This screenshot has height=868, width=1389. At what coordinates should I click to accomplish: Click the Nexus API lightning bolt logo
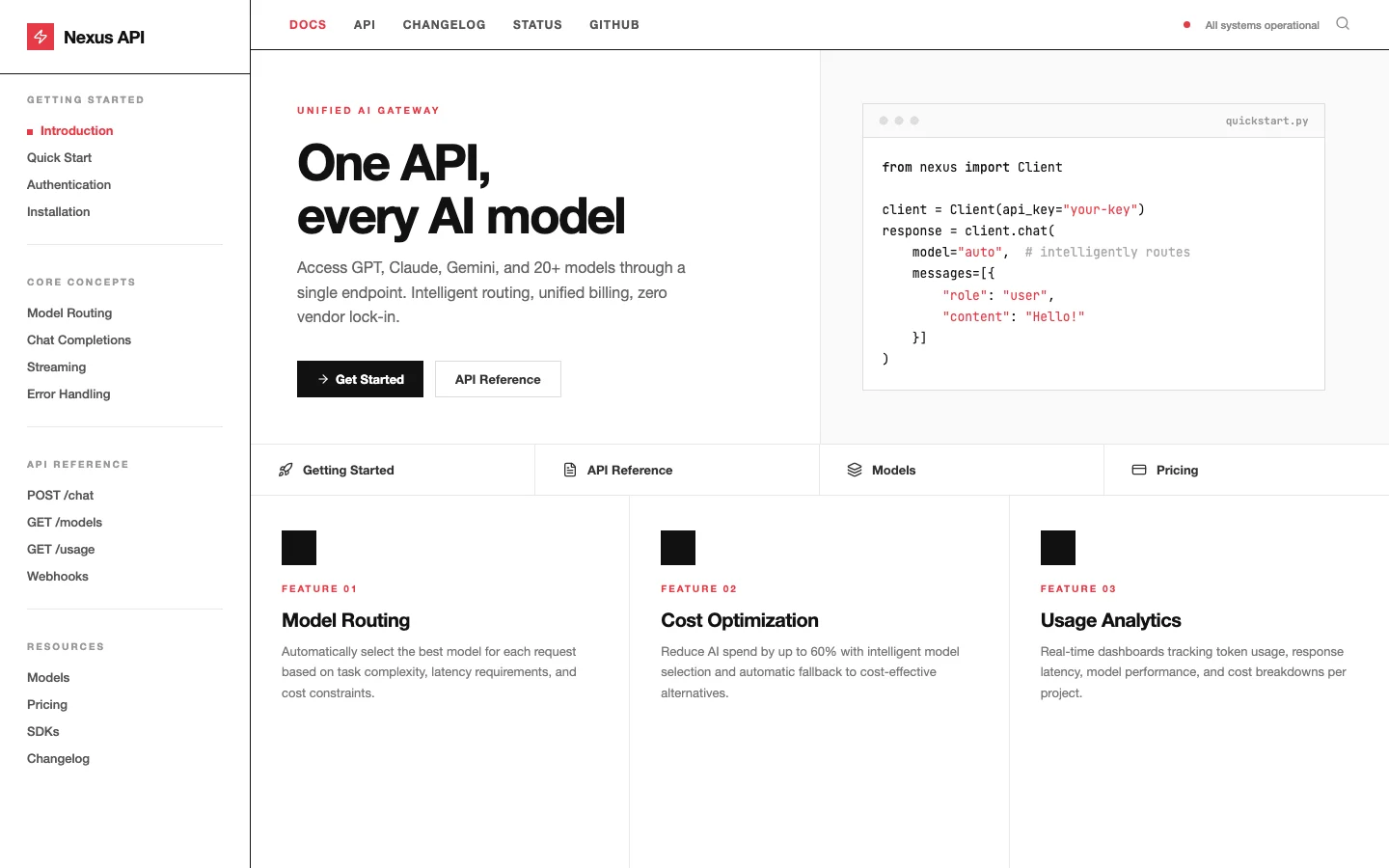(x=41, y=37)
